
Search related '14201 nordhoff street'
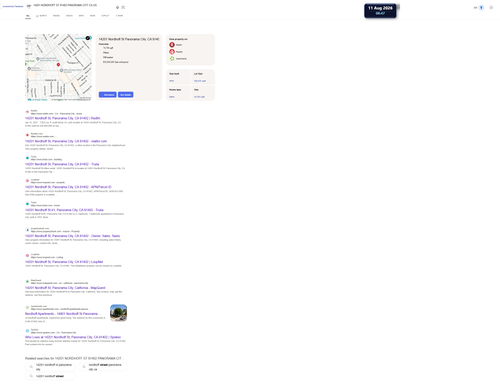pos(50,376)
